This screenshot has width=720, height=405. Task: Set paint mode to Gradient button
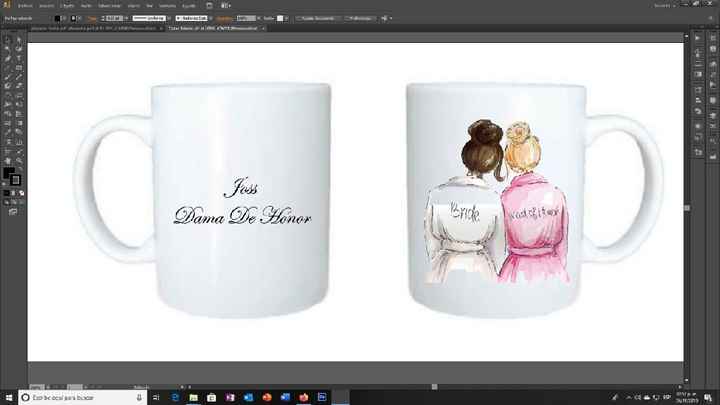14,193
